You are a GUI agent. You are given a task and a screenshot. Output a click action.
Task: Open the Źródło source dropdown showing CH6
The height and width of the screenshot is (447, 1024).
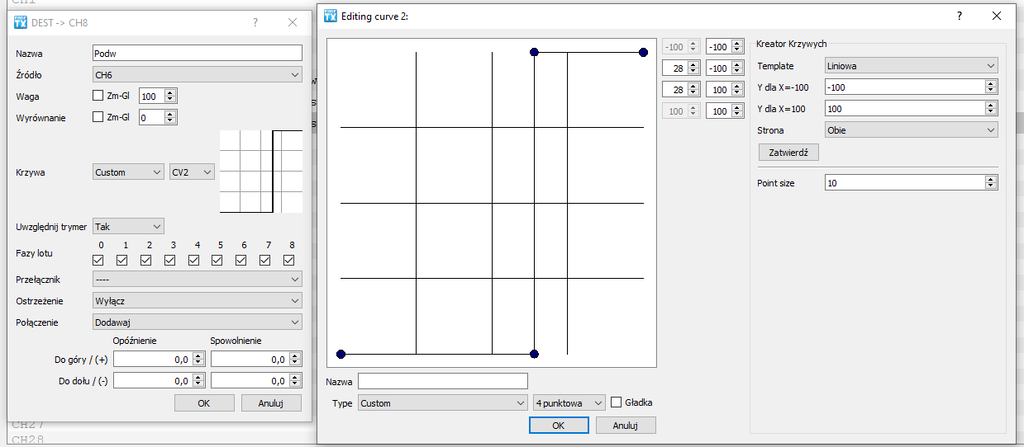(196, 75)
